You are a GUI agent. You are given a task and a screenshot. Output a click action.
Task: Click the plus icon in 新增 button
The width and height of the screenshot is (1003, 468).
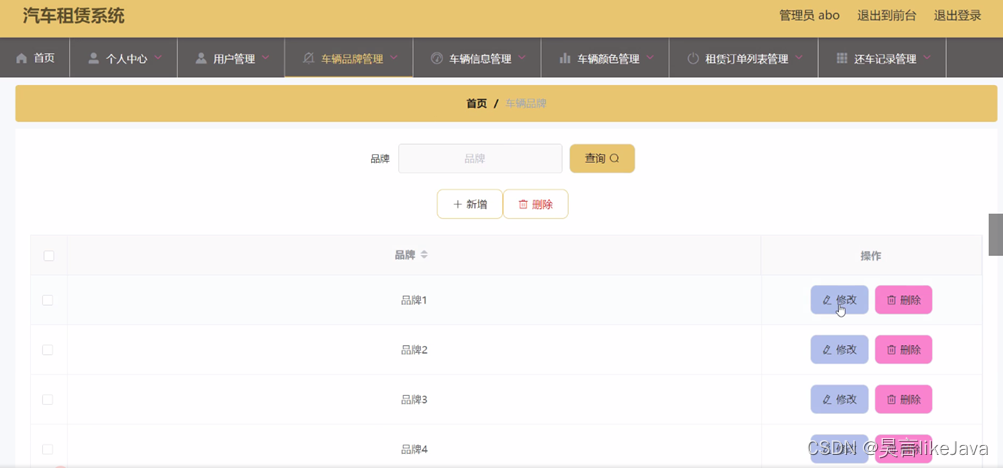tap(457, 205)
